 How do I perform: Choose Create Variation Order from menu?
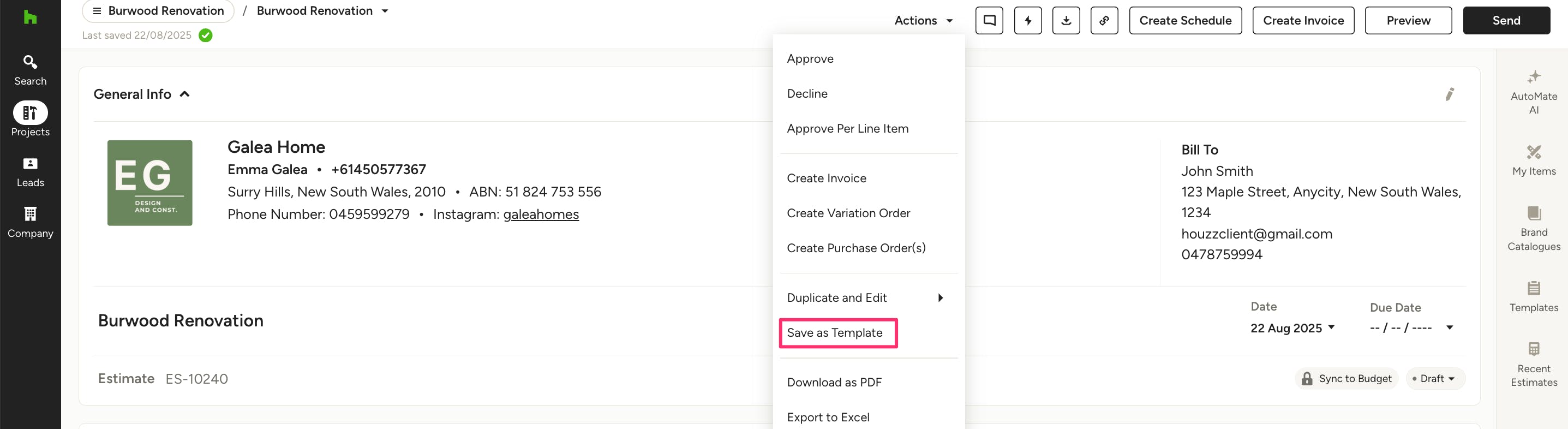(x=848, y=213)
